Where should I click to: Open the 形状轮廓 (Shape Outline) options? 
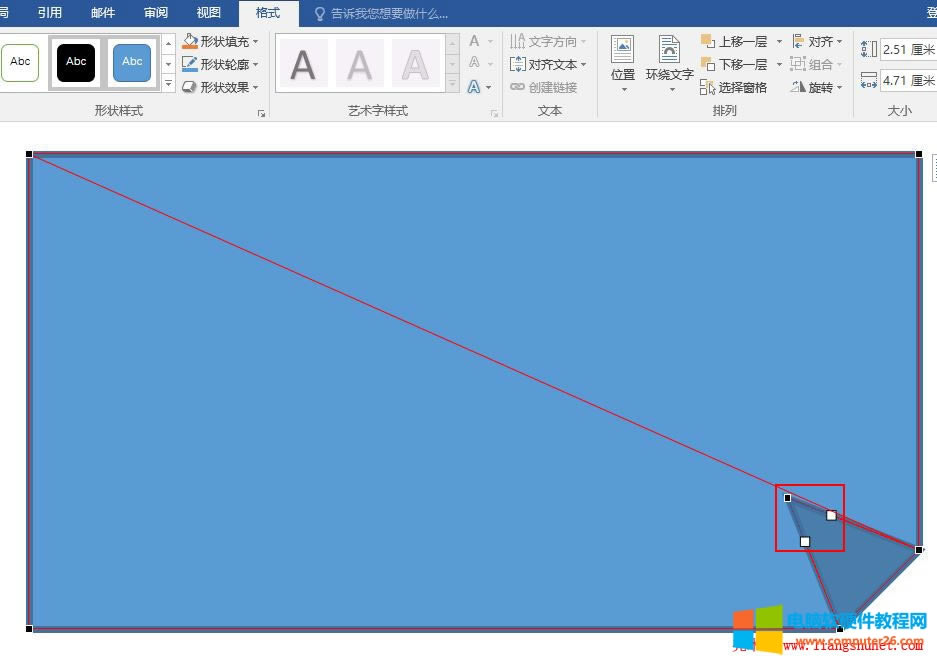tap(220, 64)
